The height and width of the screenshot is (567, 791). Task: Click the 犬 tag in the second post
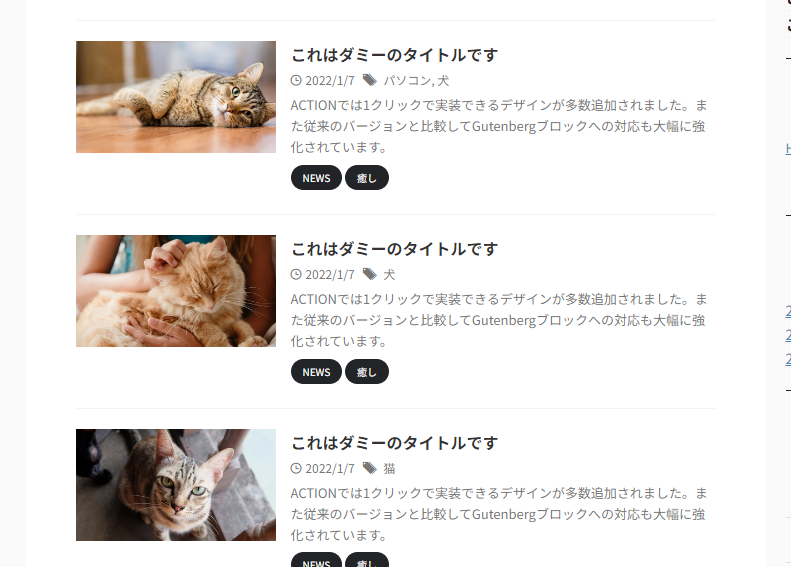389,274
